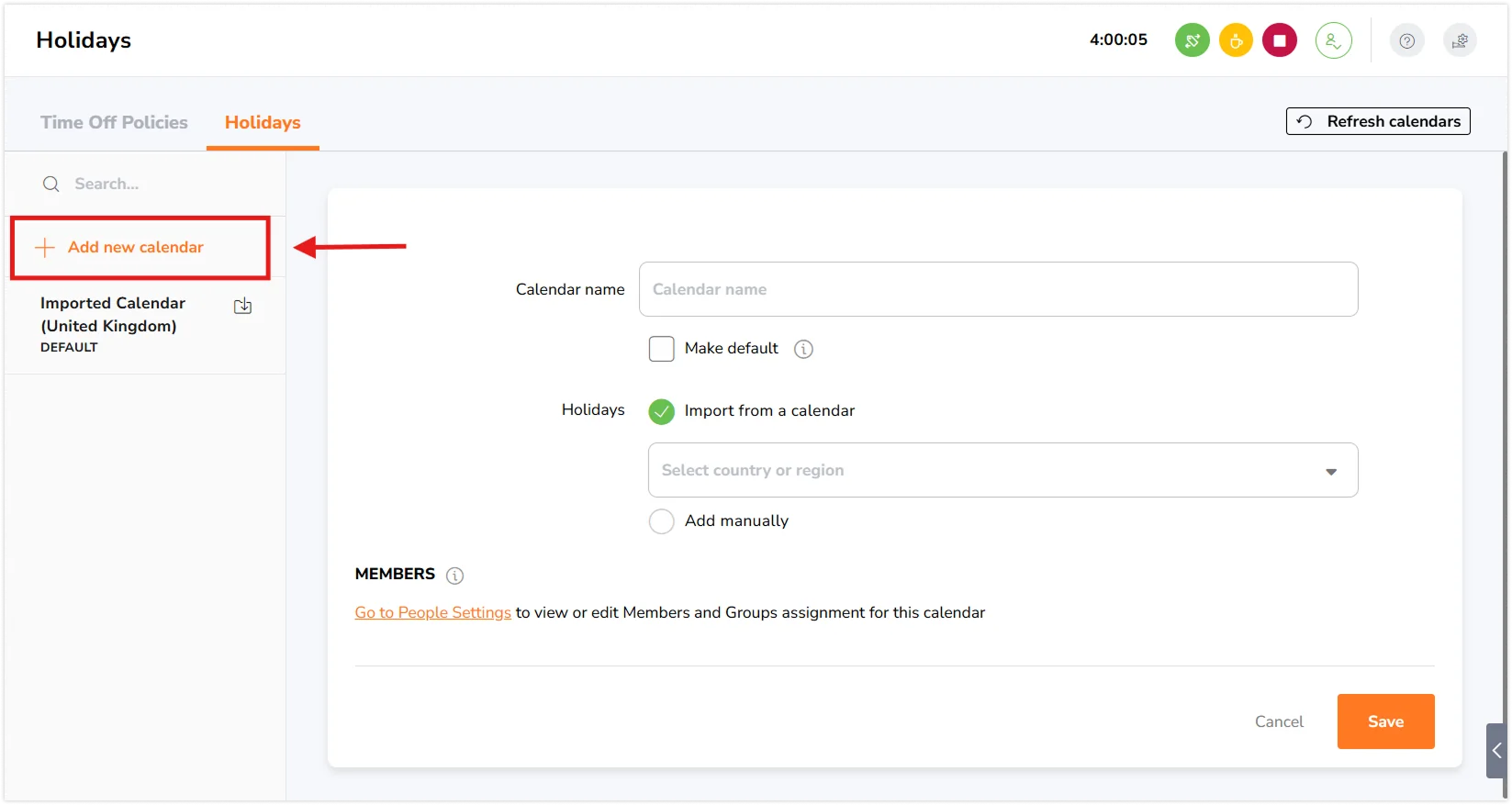Click the info icon next to Make default
This screenshot has height=805, width=1512.
803,349
